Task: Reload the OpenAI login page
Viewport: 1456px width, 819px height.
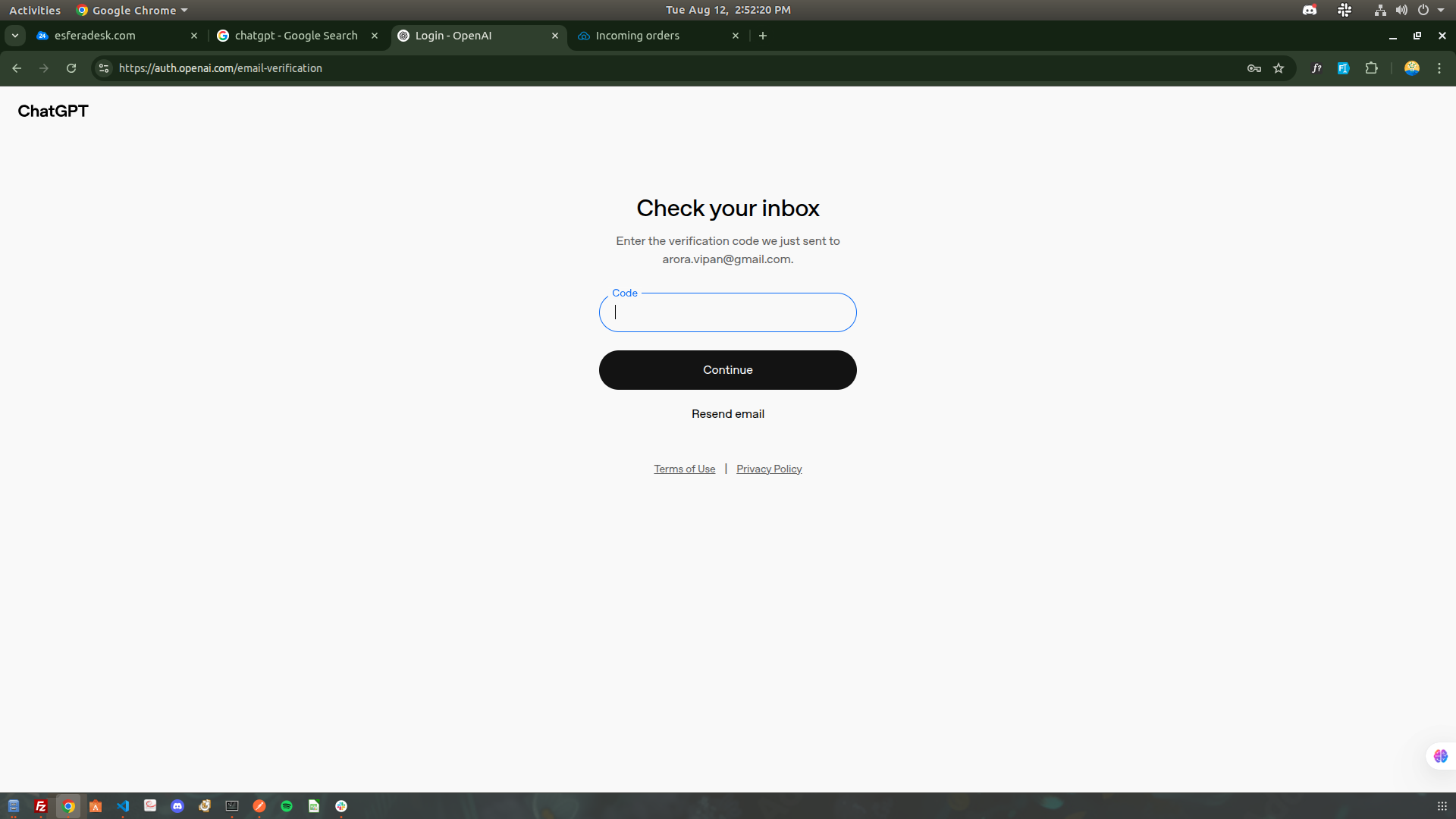Action: (71, 68)
